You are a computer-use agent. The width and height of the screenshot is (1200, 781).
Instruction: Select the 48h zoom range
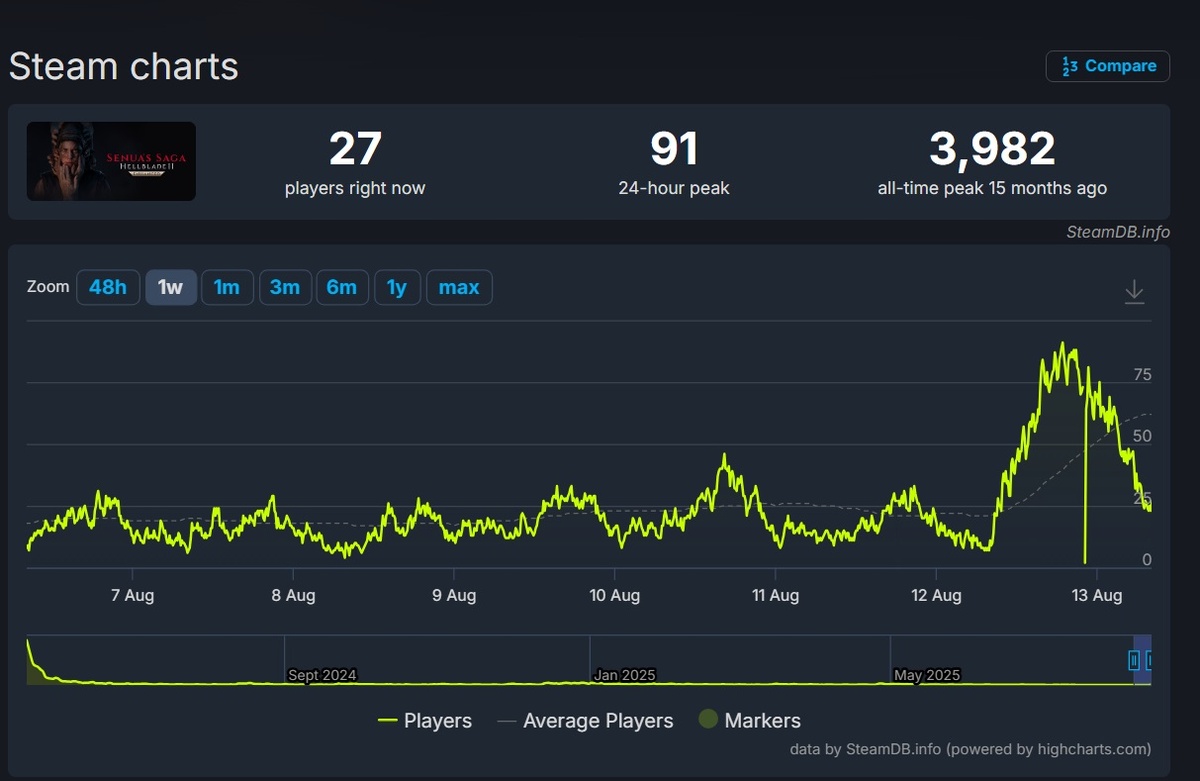tap(108, 287)
